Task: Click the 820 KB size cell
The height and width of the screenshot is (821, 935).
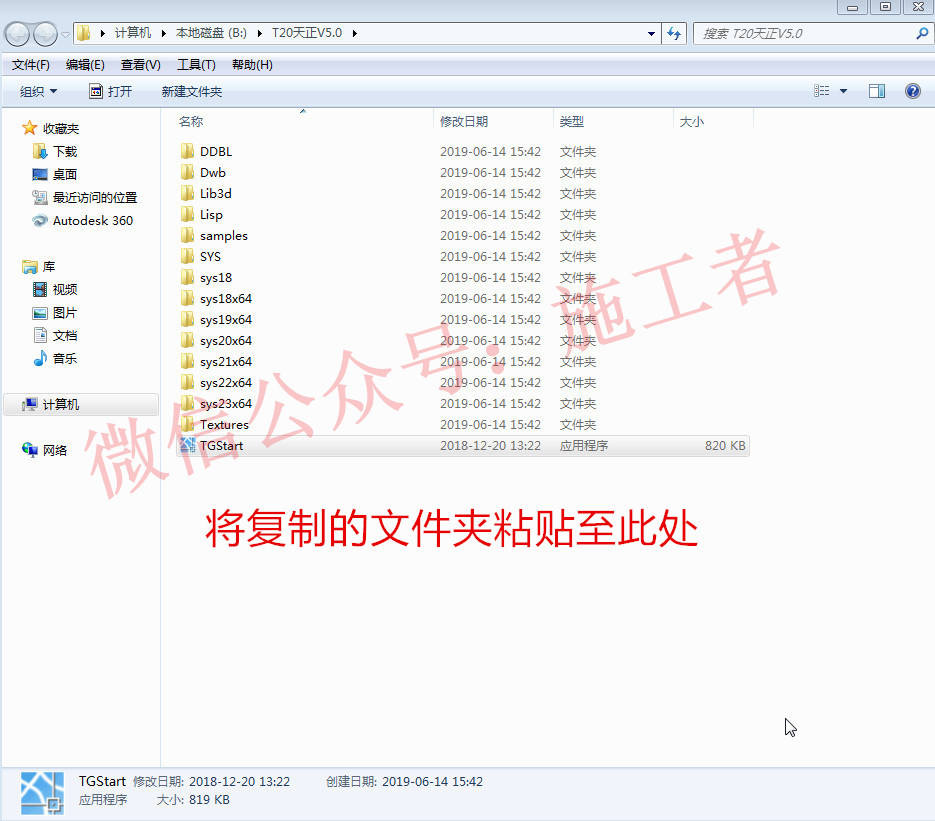Action: pos(725,445)
